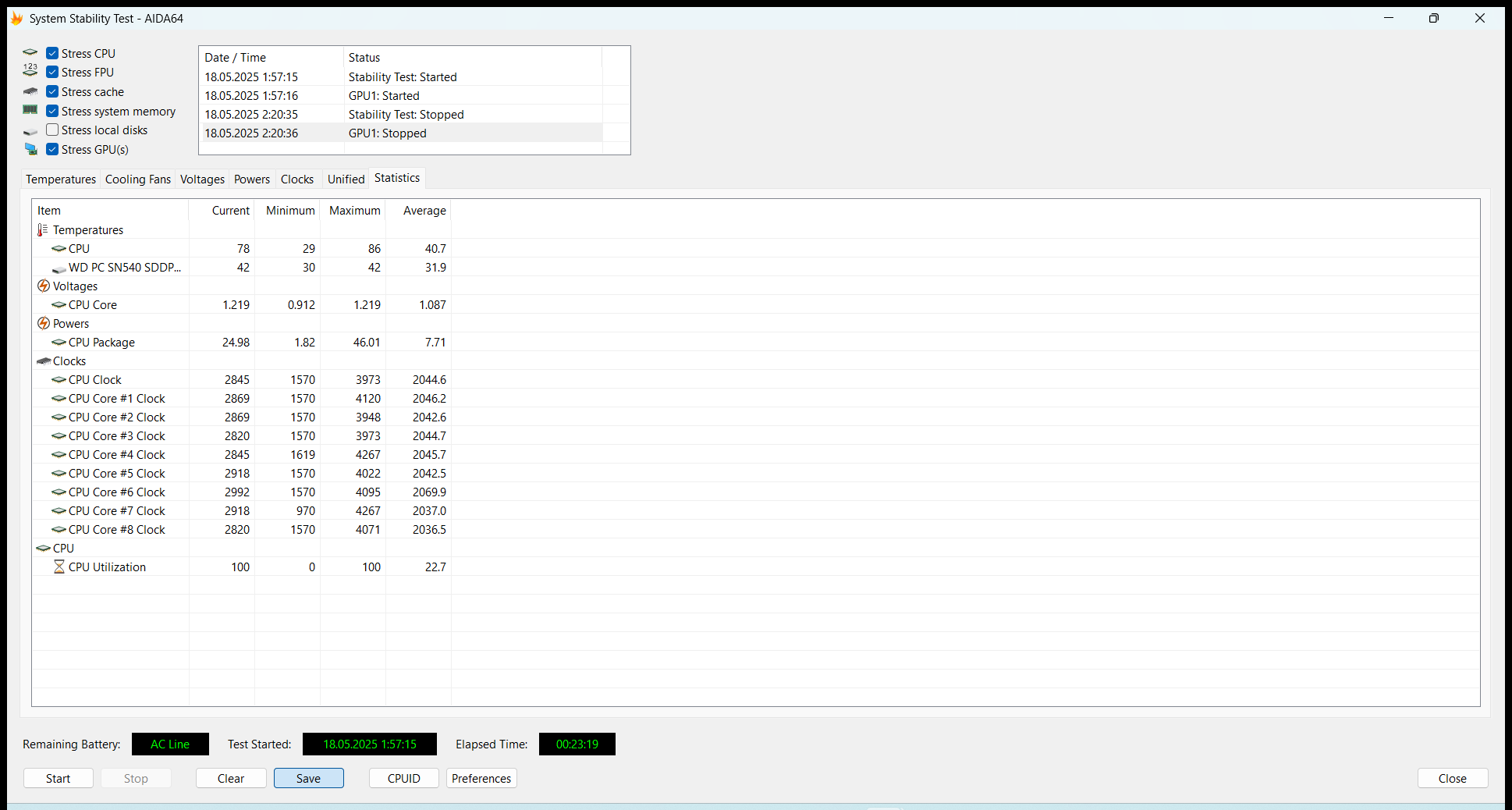Select the CPU Package row label

(x=101, y=343)
